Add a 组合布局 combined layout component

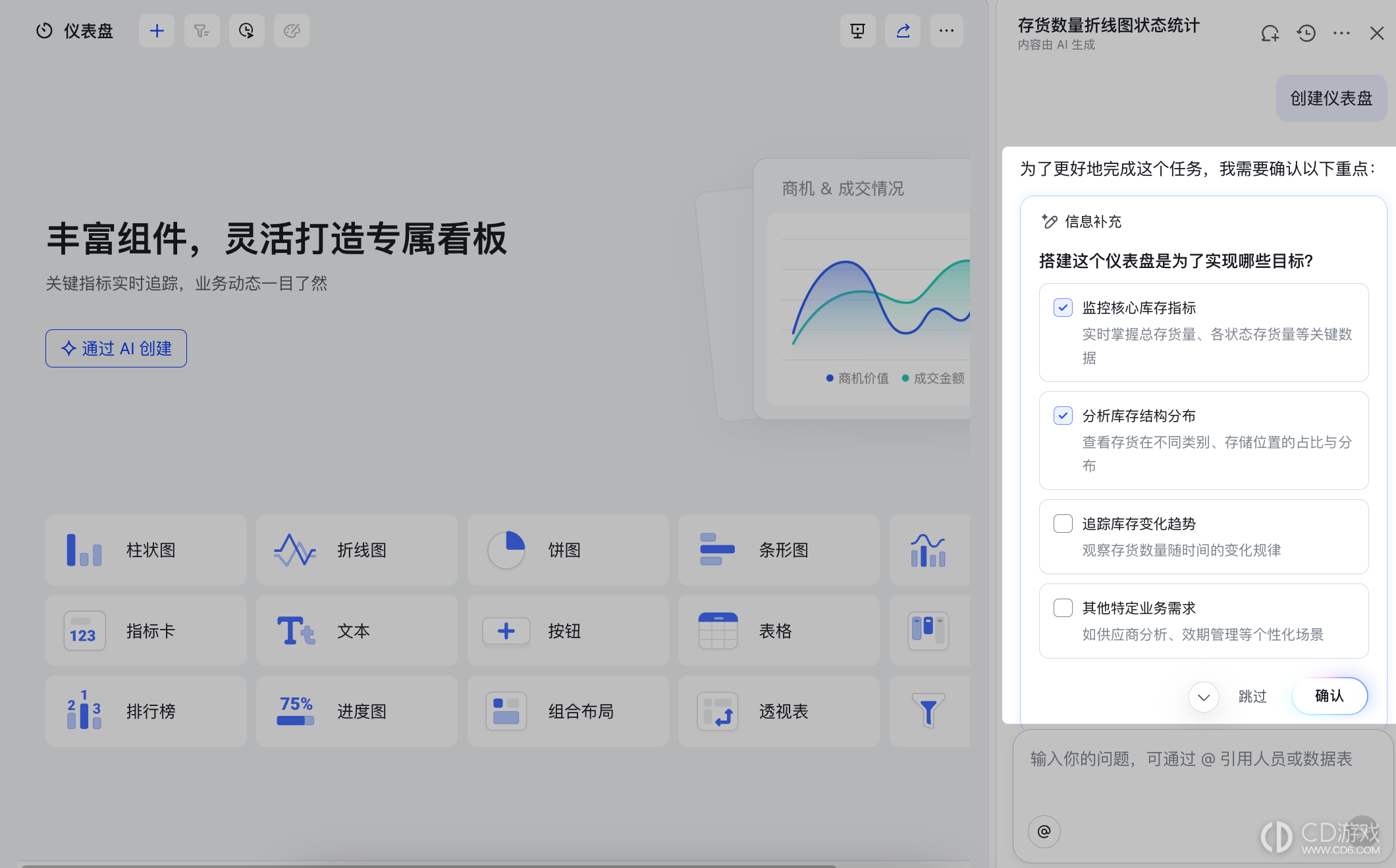click(x=568, y=711)
